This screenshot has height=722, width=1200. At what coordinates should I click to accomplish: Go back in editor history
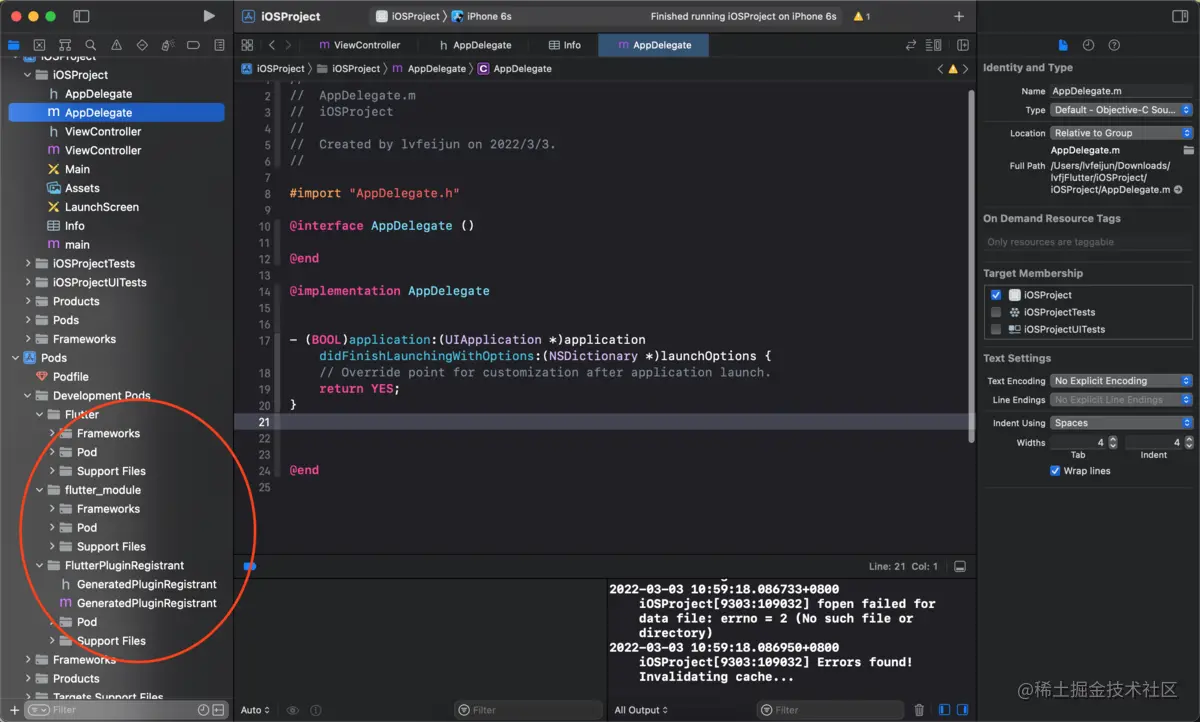point(272,45)
